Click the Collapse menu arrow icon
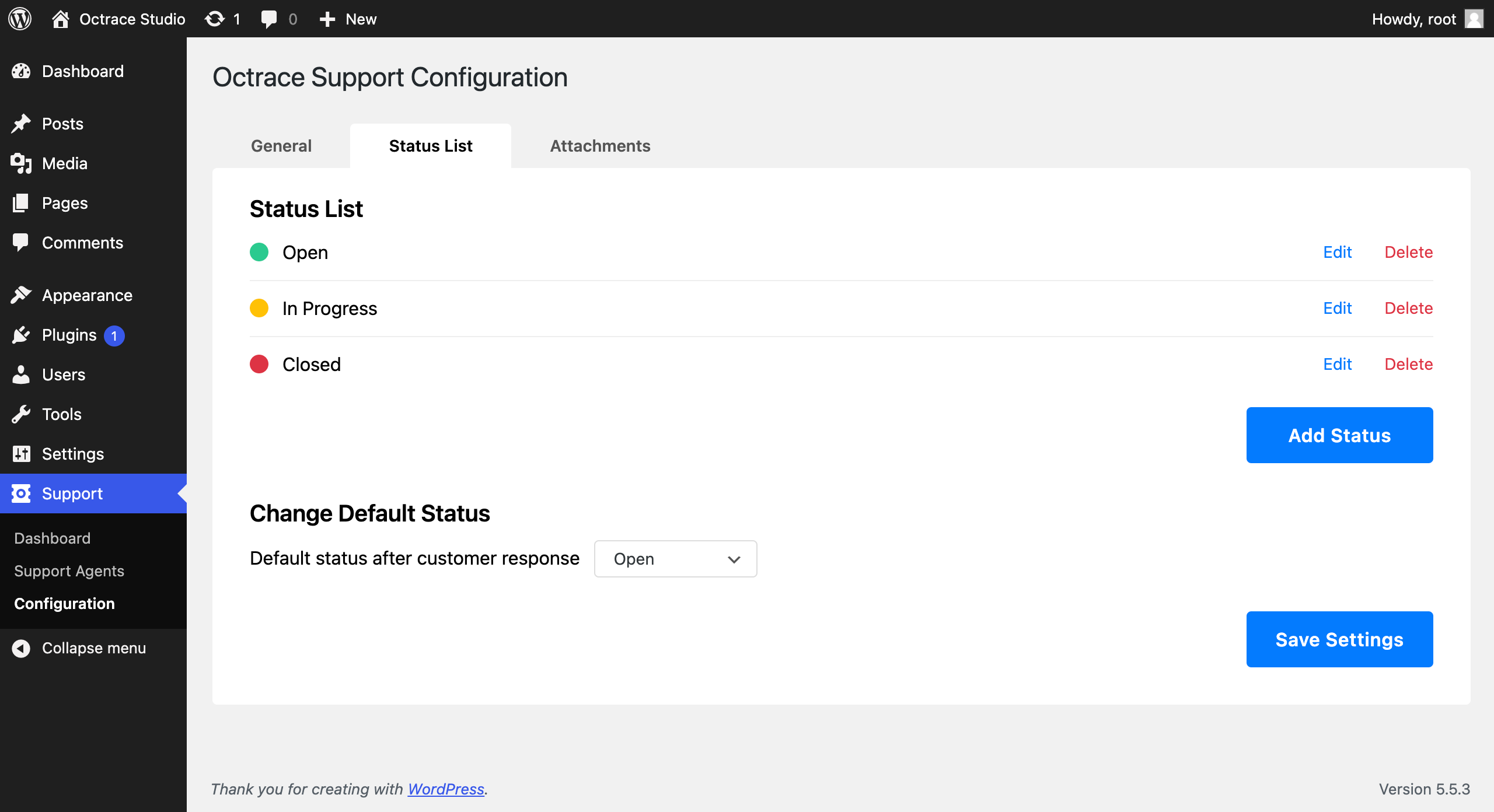Image resolution: width=1494 pixels, height=812 pixels. point(21,648)
